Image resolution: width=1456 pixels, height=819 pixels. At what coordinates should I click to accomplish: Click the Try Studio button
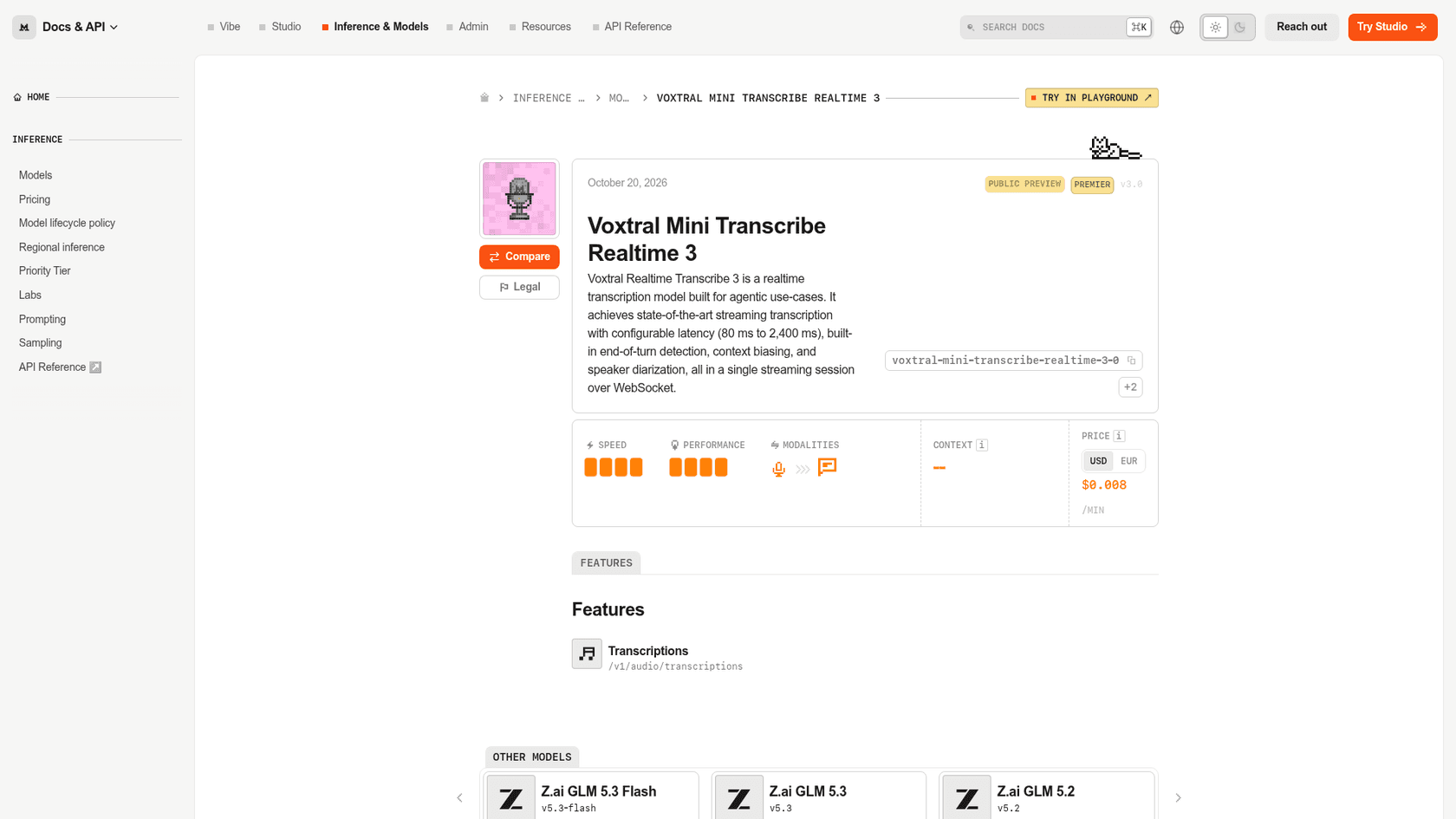1392,27
